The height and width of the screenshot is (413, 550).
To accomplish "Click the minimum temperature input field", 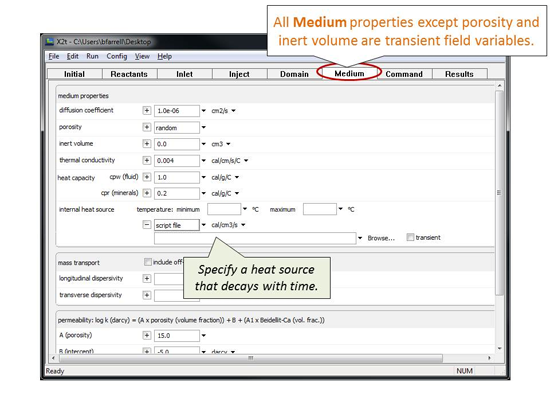I will tap(224, 209).
